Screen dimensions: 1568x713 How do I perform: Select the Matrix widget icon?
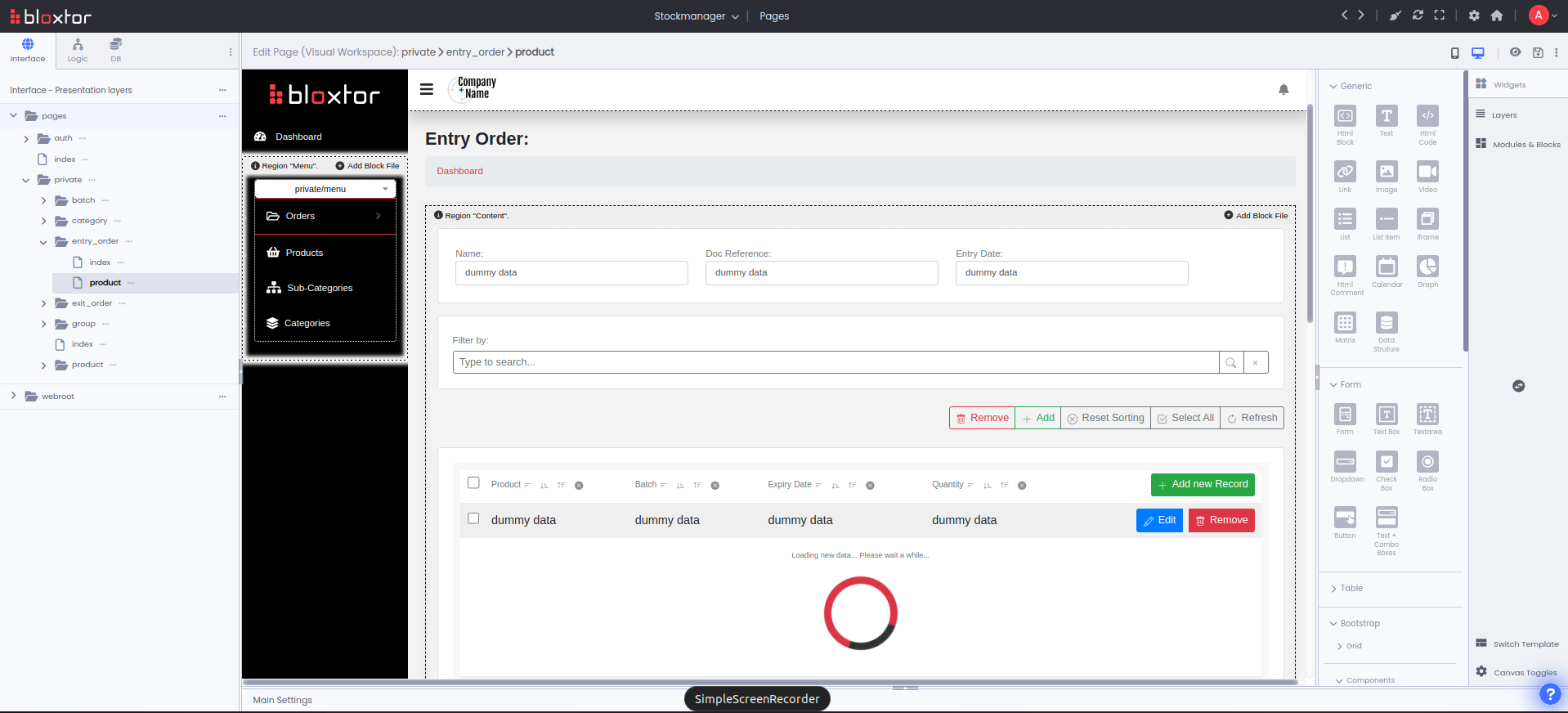1345,322
